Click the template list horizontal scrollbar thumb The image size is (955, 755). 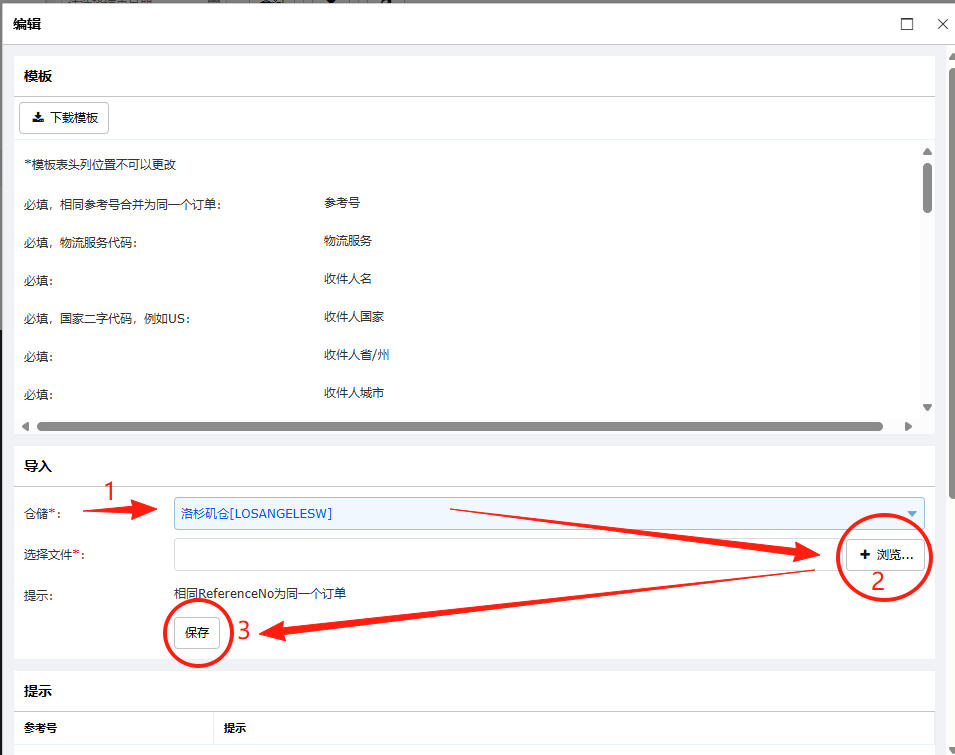coord(460,426)
